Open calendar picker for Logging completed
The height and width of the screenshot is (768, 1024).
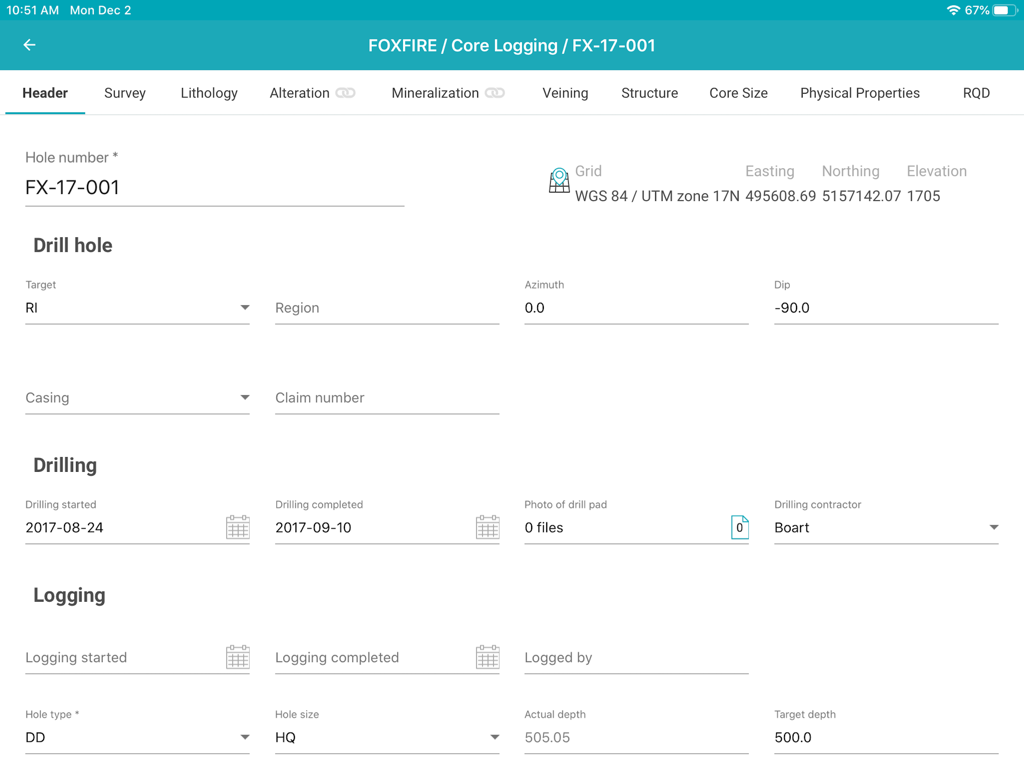point(487,657)
